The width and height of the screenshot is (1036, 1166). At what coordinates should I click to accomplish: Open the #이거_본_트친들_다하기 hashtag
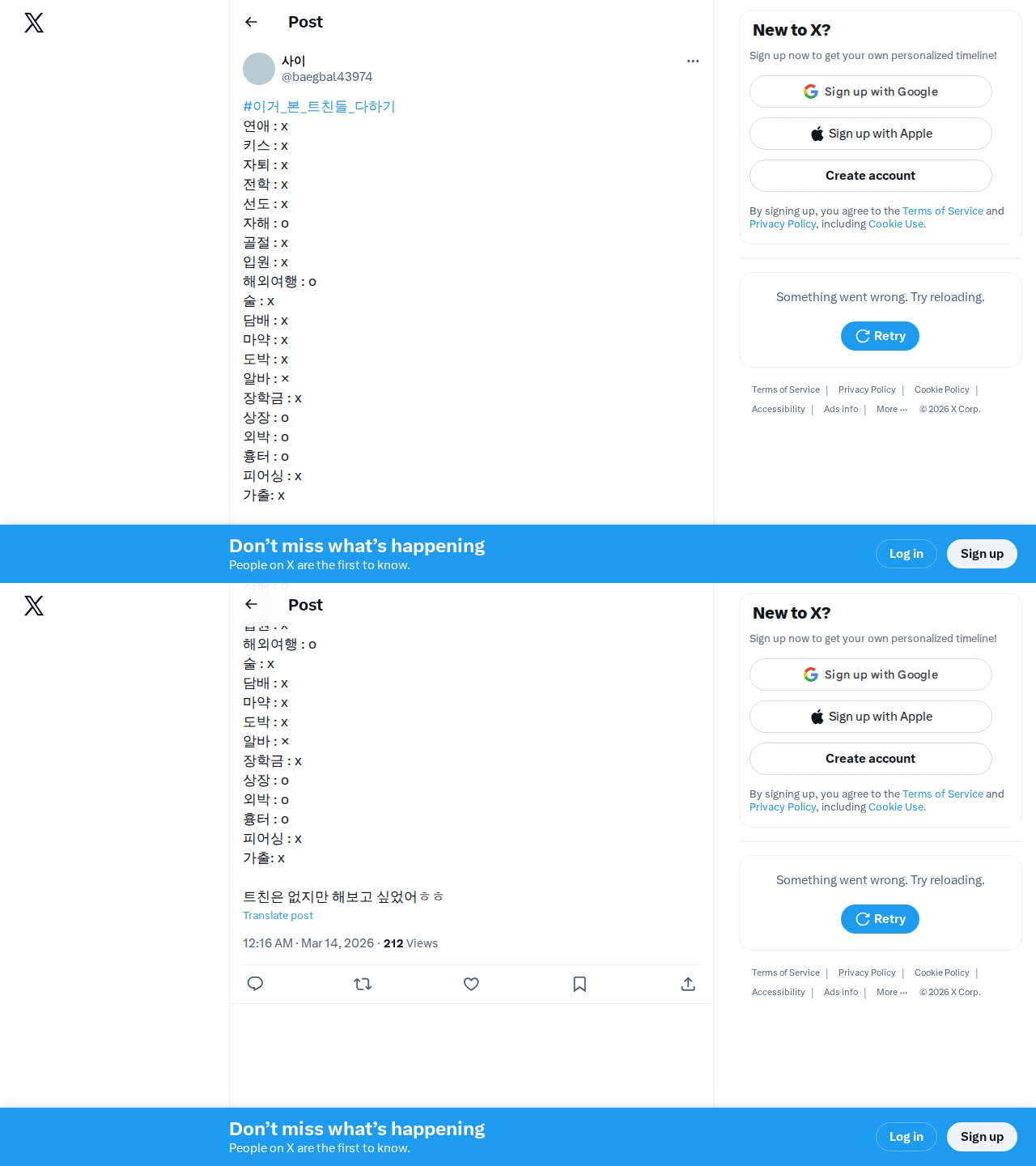tap(319, 106)
